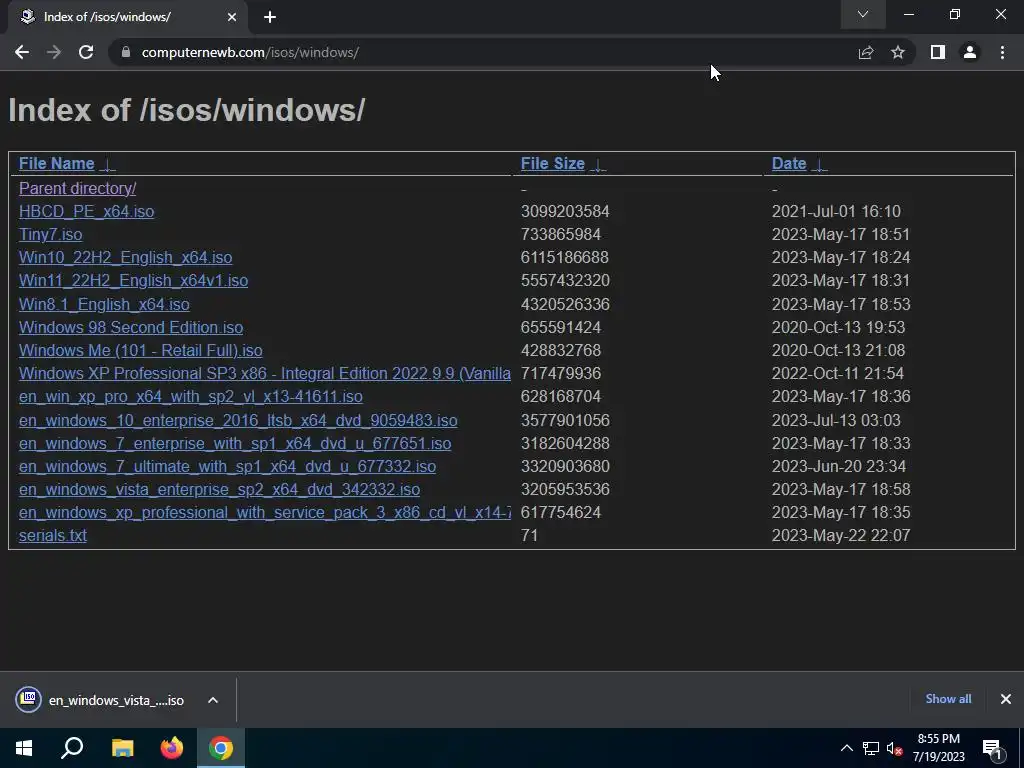Click date 2023-Jul-13 03:03
1024x768 pixels.
pos(836,420)
